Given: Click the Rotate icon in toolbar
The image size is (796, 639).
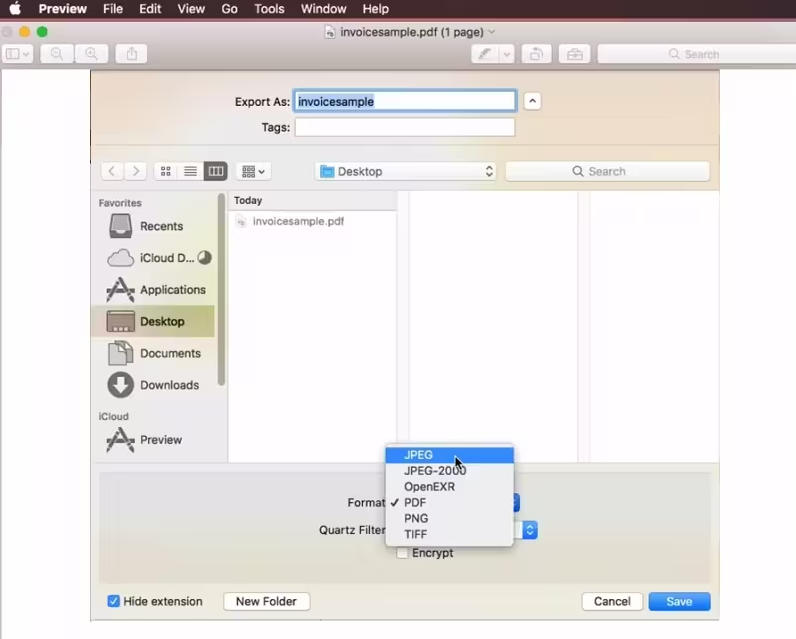Looking at the screenshot, I should click(536, 54).
